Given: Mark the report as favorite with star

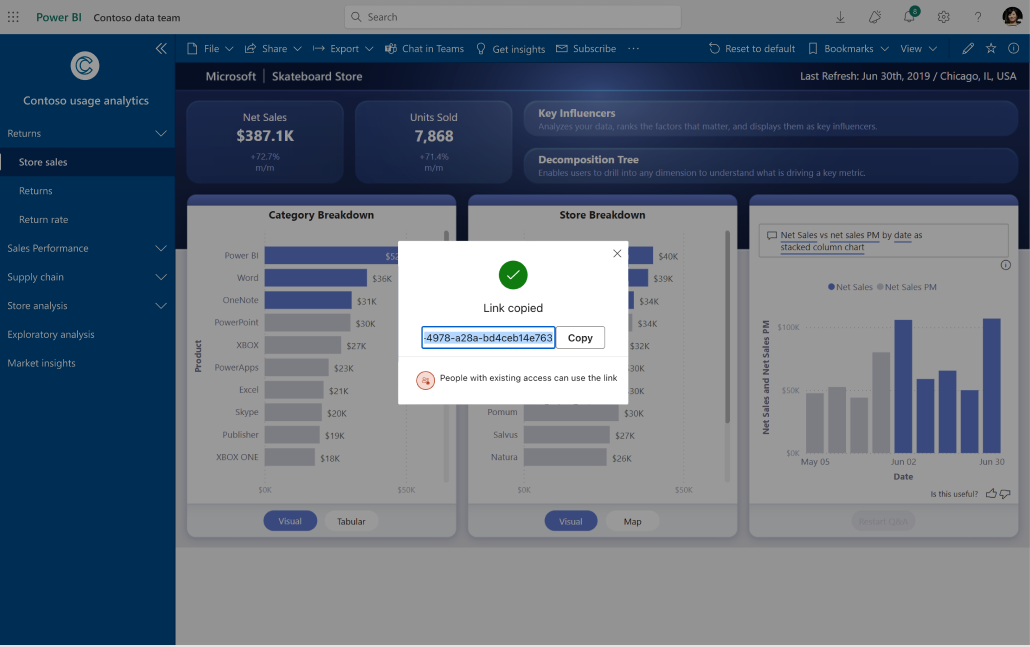Looking at the screenshot, I should pyautogui.click(x=989, y=48).
